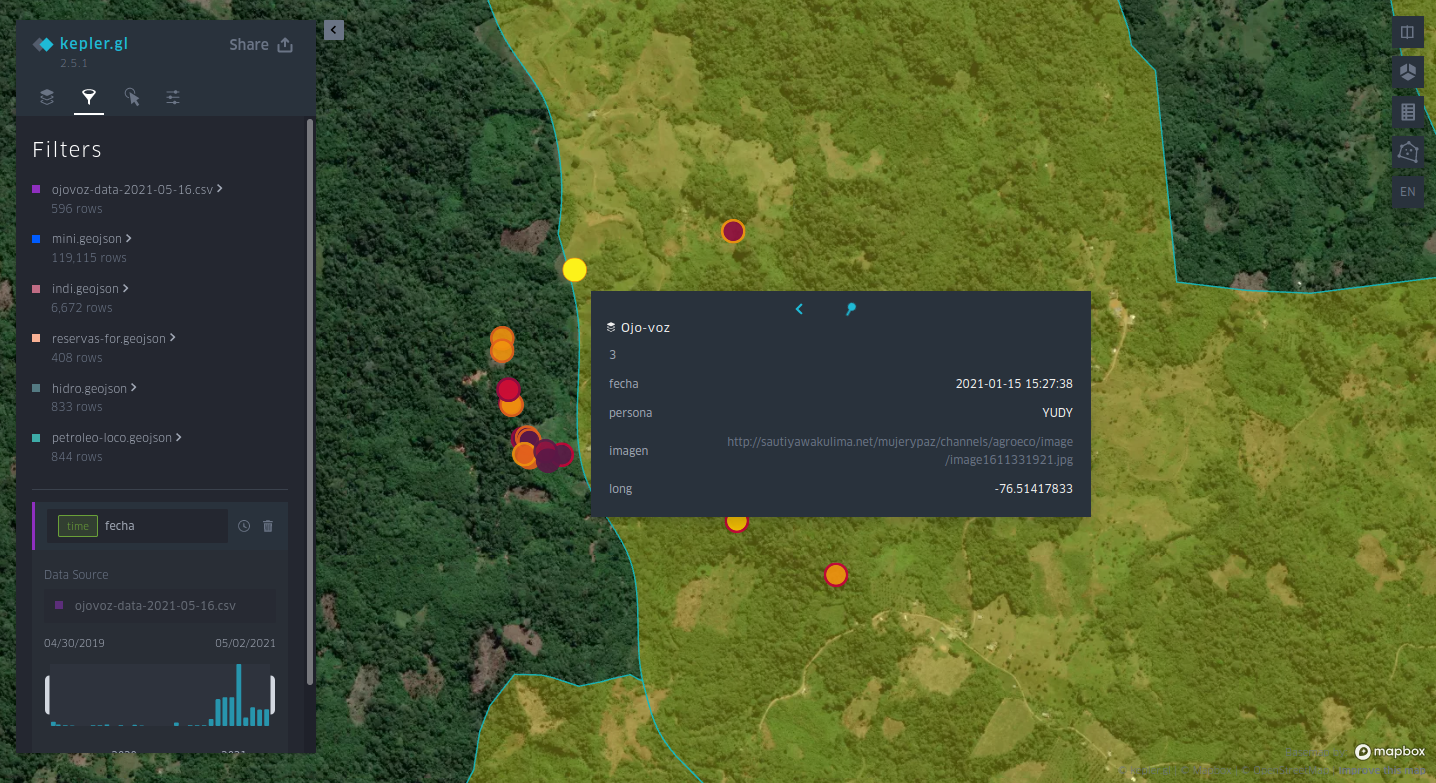
Task: Click the 119,115 rows count
Action: (x=89, y=258)
